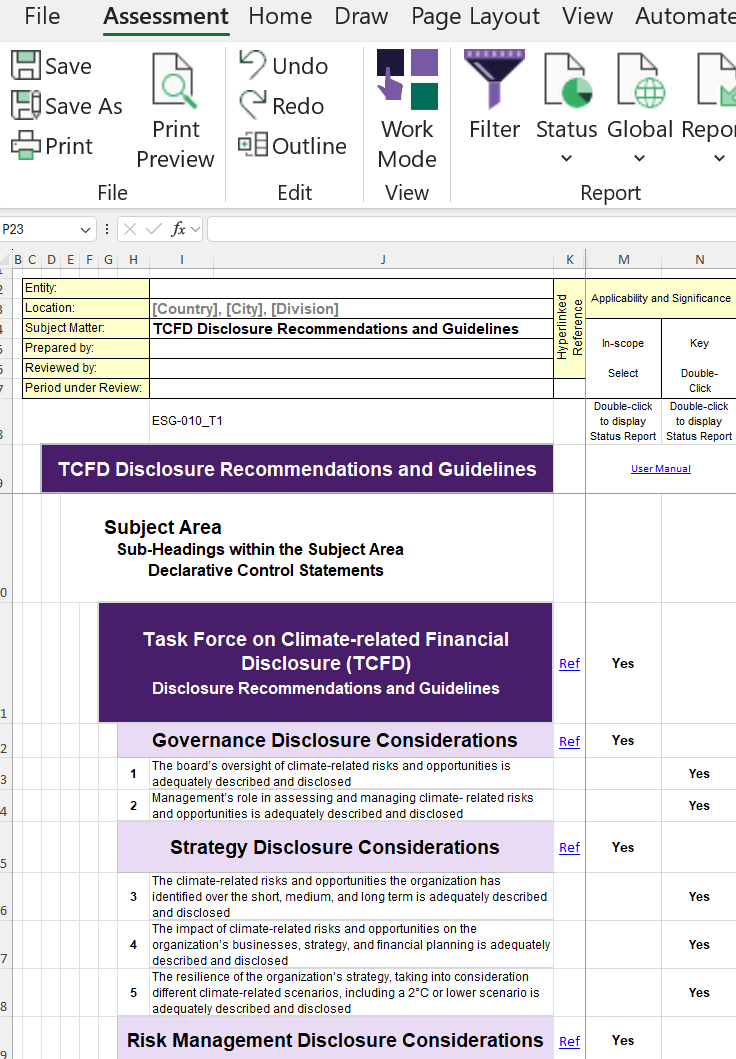Open the Page Layout tab

(x=475, y=16)
